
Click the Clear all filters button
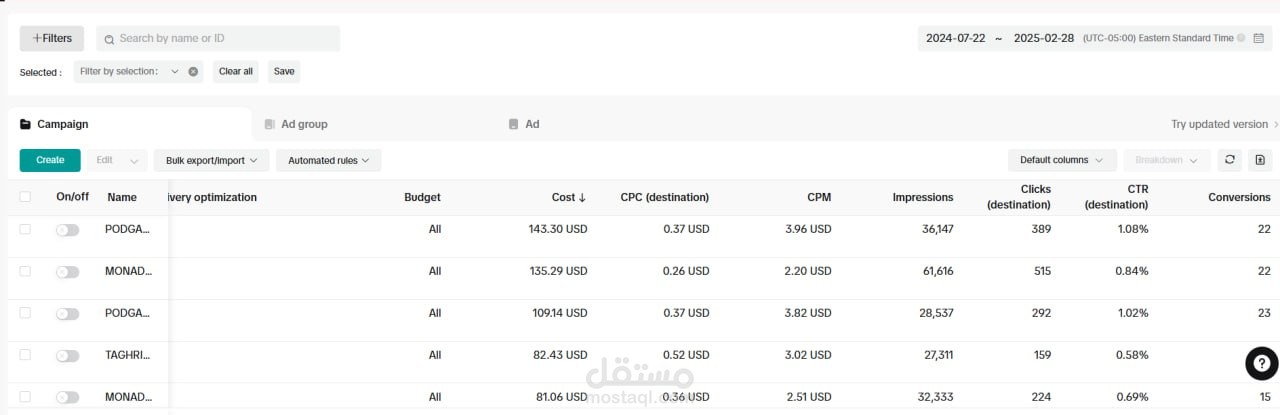pyautogui.click(x=236, y=71)
